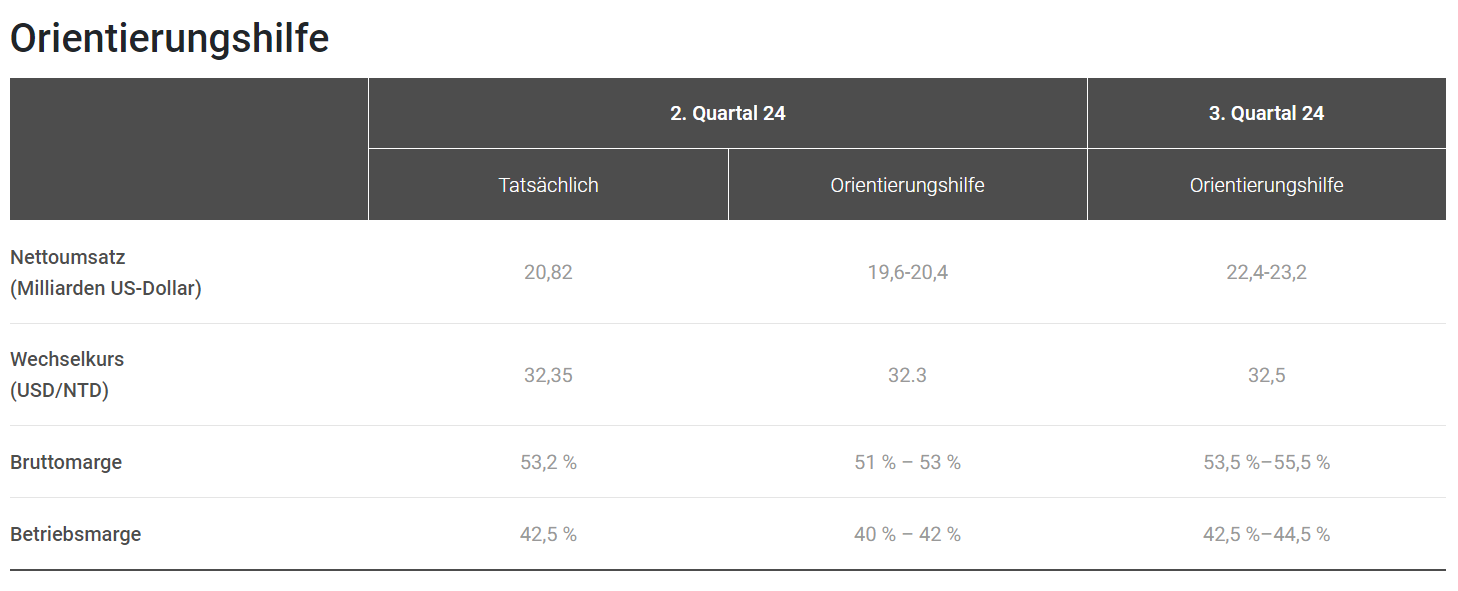Select the 32,35 exchange rate cell
1458x591 pixels.
pyautogui.click(x=548, y=375)
